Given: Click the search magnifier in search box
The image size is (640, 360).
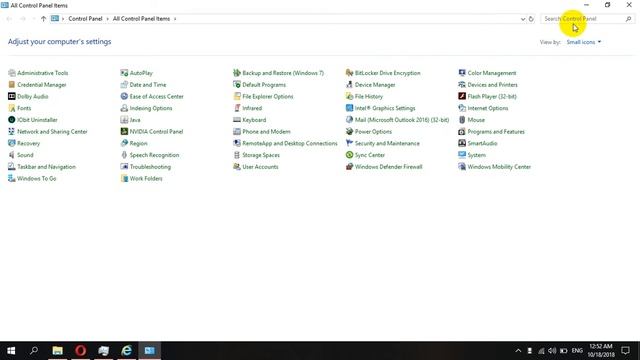Looking at the screenshot, I should (x=629, y=19).
